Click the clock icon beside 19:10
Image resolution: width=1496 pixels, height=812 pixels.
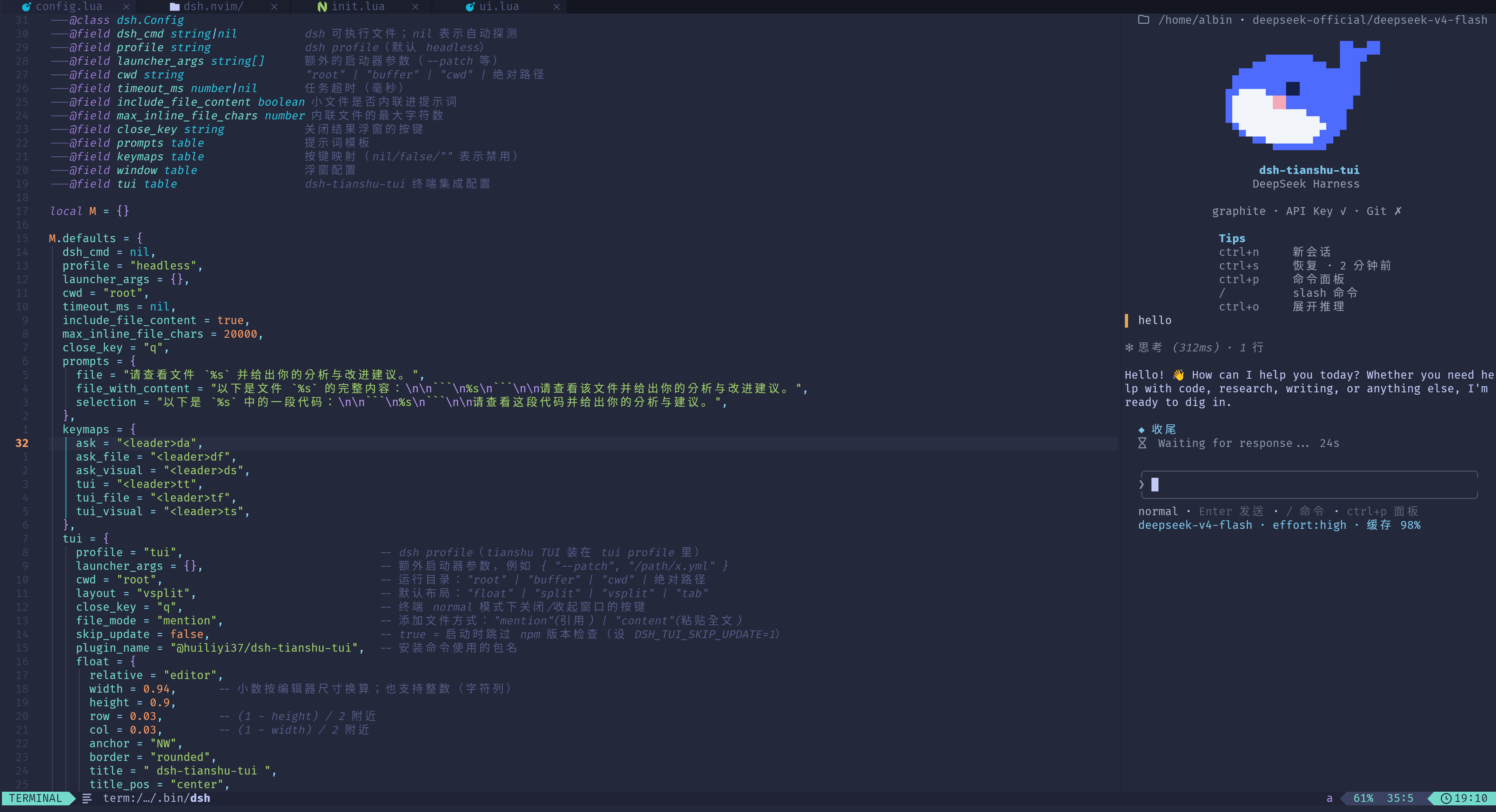click(1446, 799)
